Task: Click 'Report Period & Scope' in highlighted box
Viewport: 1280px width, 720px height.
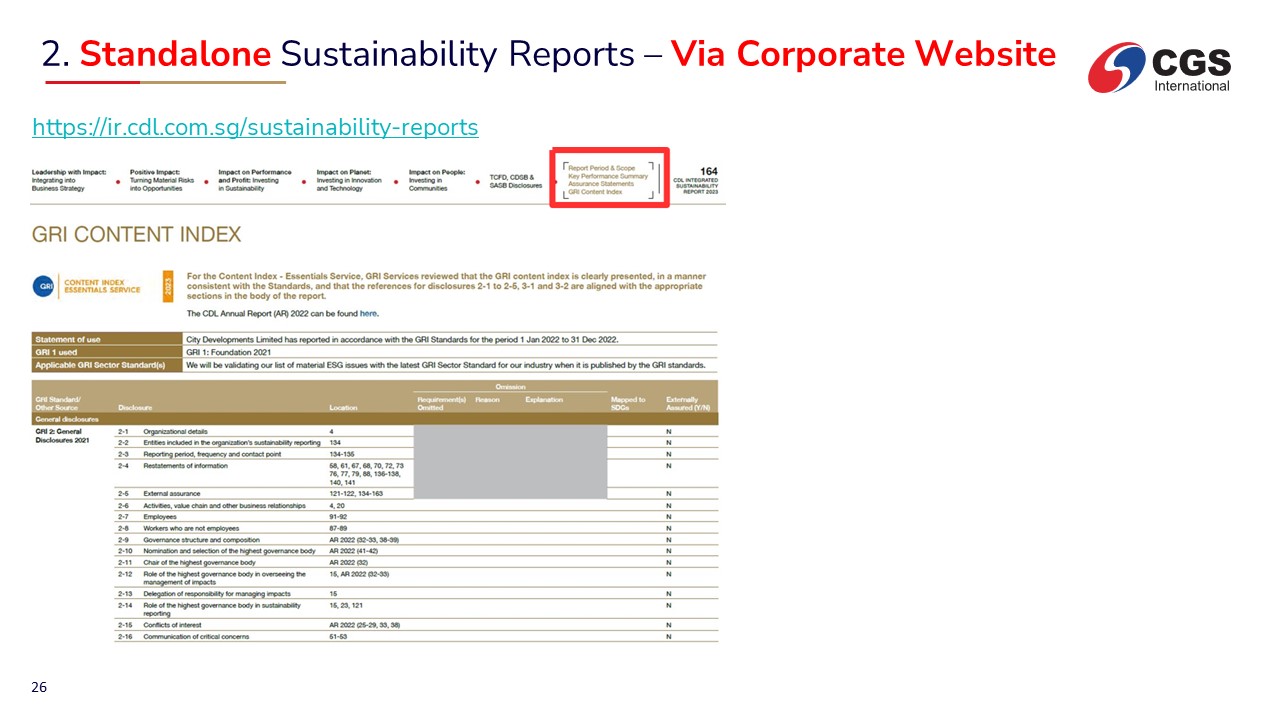Action: [x=602, y=168]
